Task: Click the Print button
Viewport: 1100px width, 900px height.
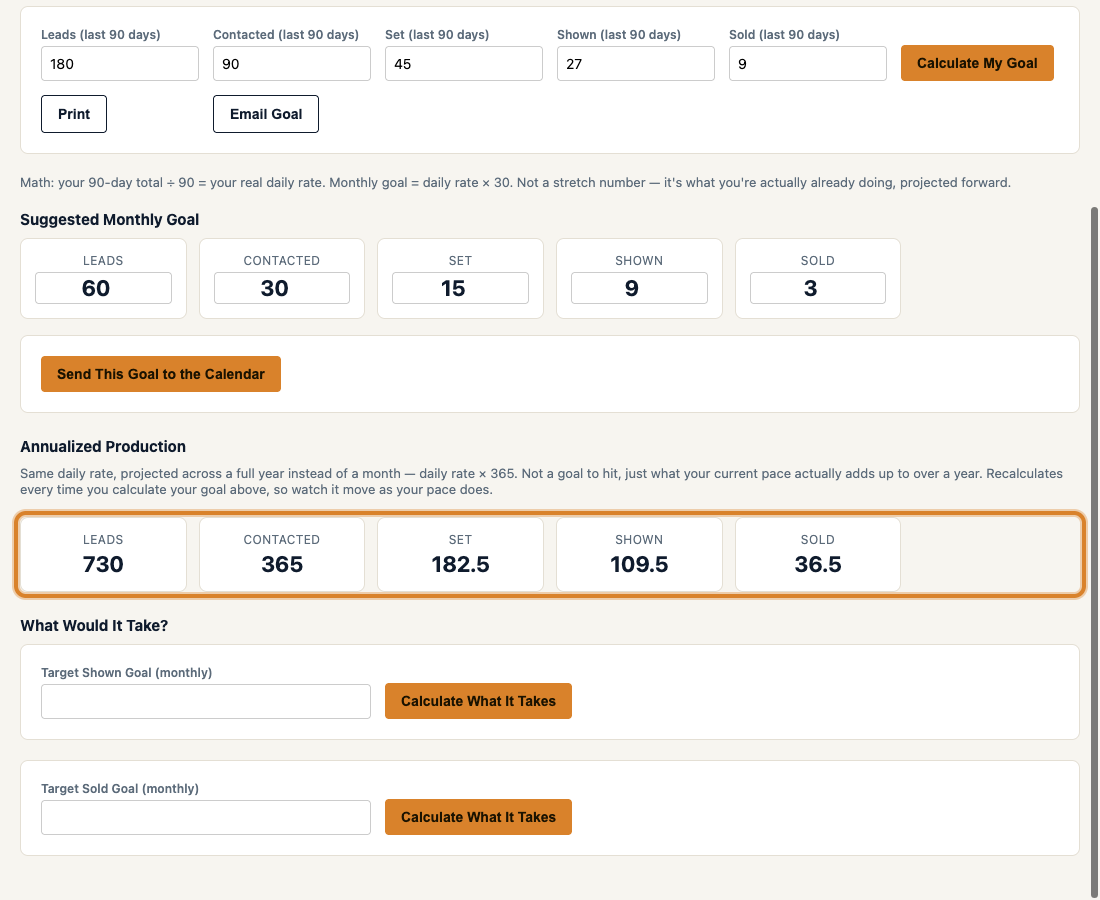Action: point(74,114)
